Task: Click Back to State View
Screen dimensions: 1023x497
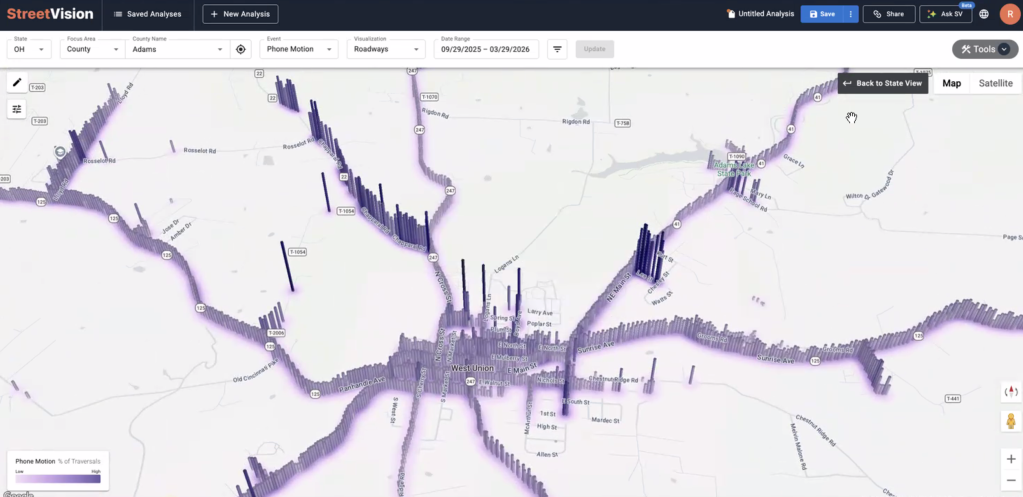Action: (883, 83)
